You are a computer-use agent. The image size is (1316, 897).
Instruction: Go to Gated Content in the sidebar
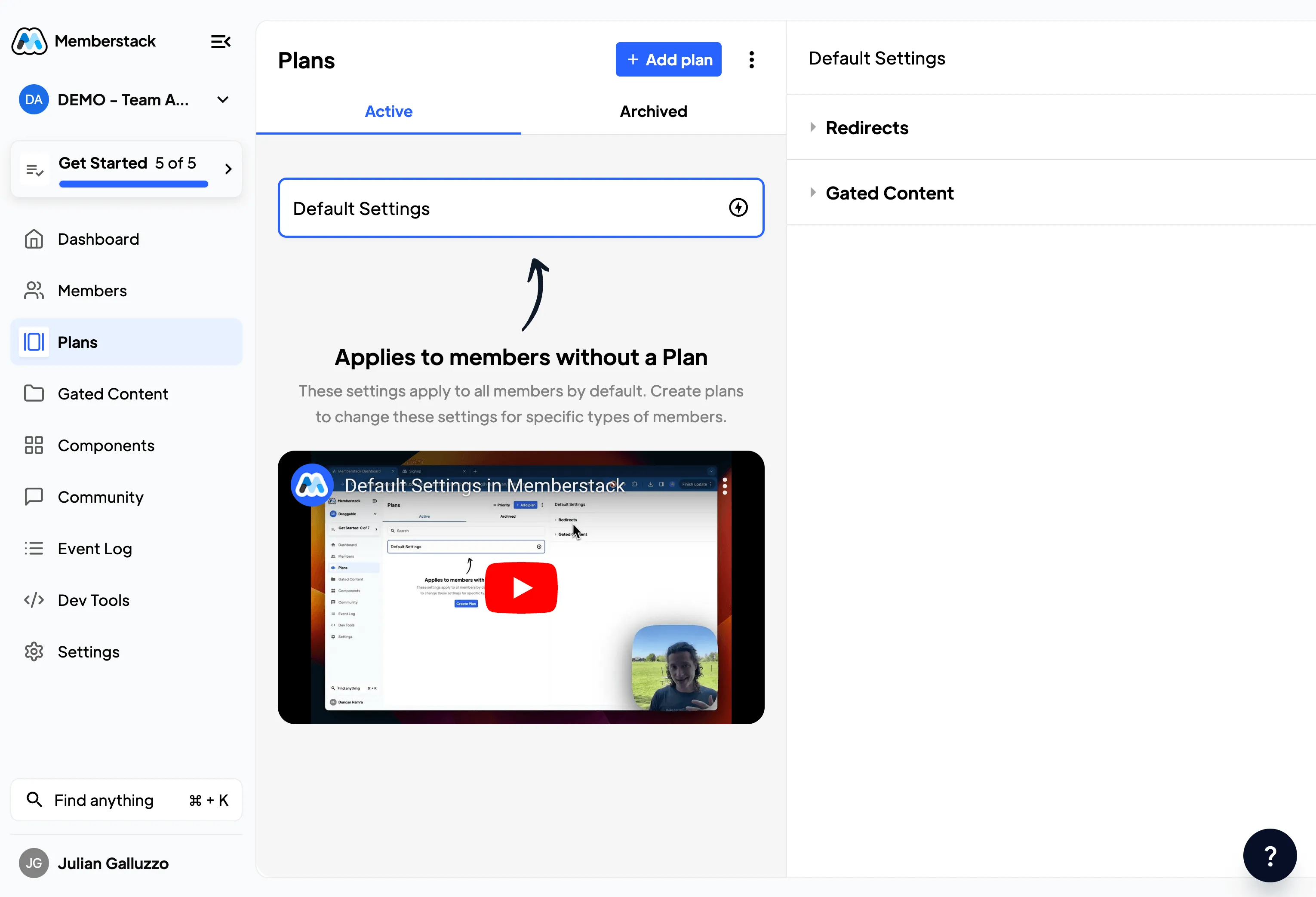click(113, 393)
